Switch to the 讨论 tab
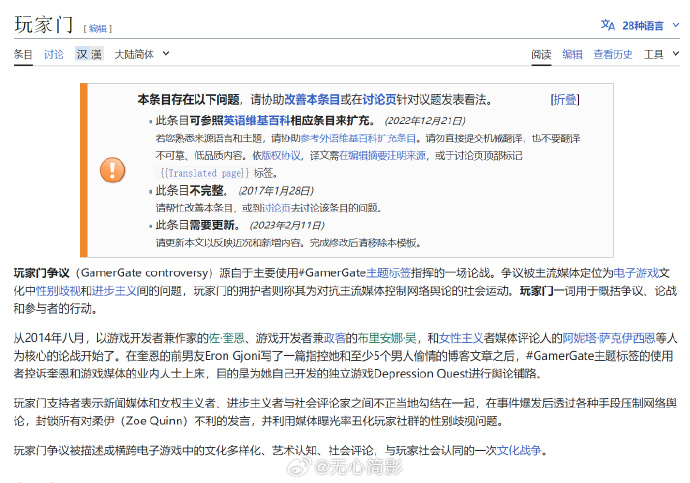Image resolution: width=690 pixels, height=483 pixels. pyautogui.click(x=54, y=55)
